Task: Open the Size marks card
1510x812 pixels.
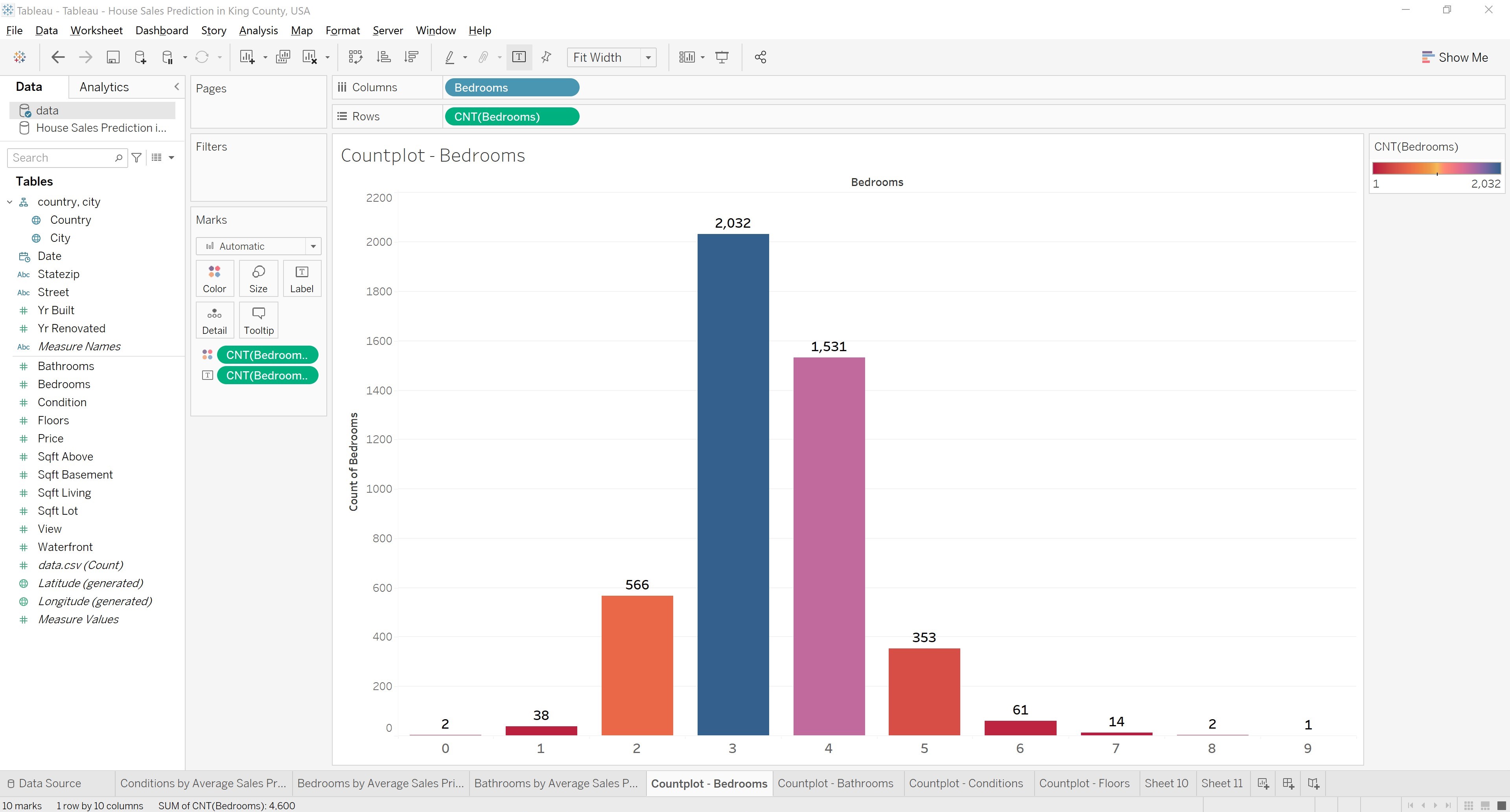Action: click(x=258, y=278)
